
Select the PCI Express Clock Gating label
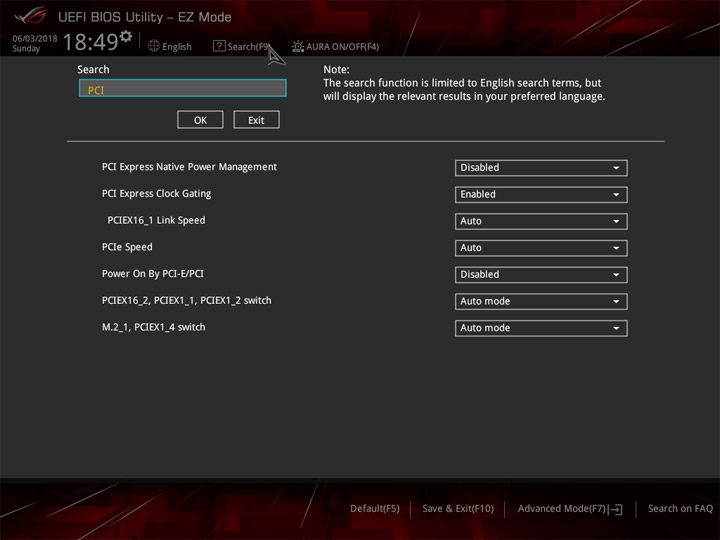(157, 194)
